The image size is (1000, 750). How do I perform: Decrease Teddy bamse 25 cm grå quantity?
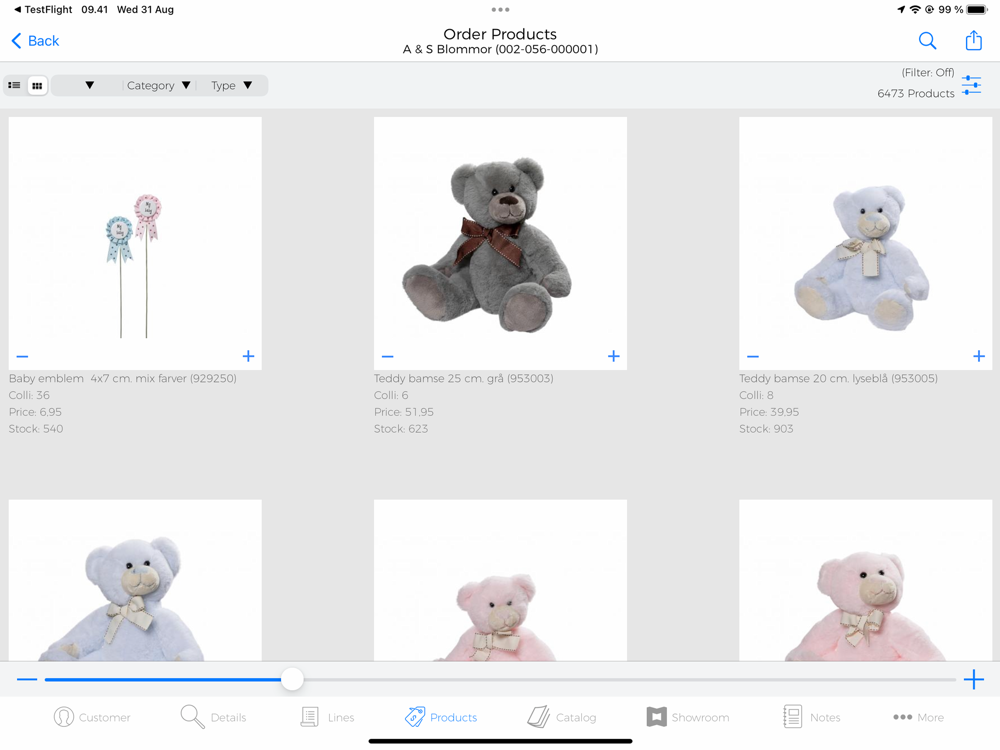(x=388, y=357)
